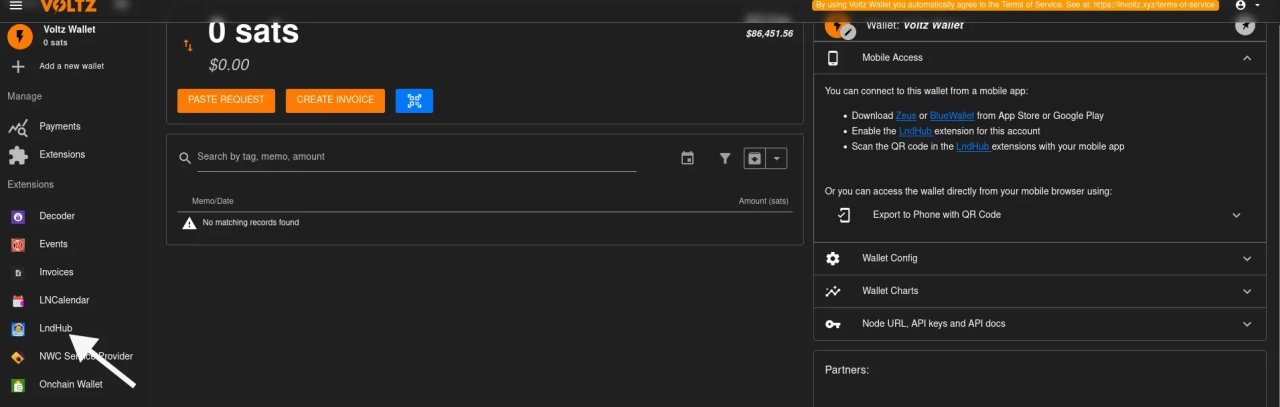This screenshot has height=407, width=1280.
Task: Click the Memo/Date column header
Action: pos(213,201)
